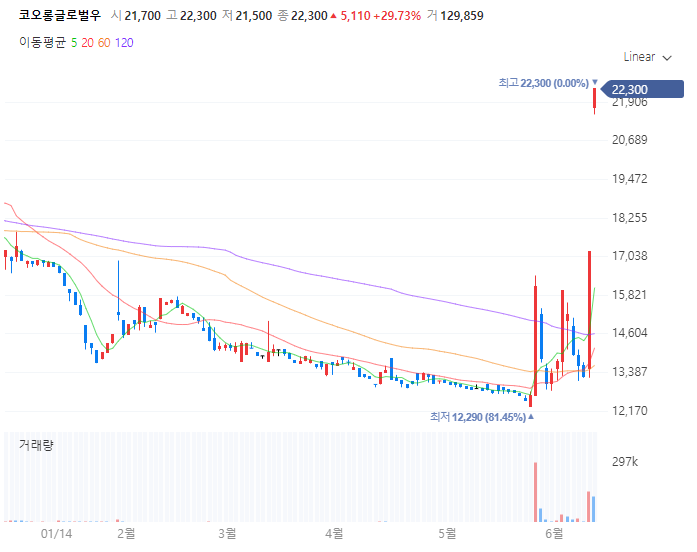
Task: Toggle the 120-day moving average
Action: pyautogui.click(x=124, y=43)
